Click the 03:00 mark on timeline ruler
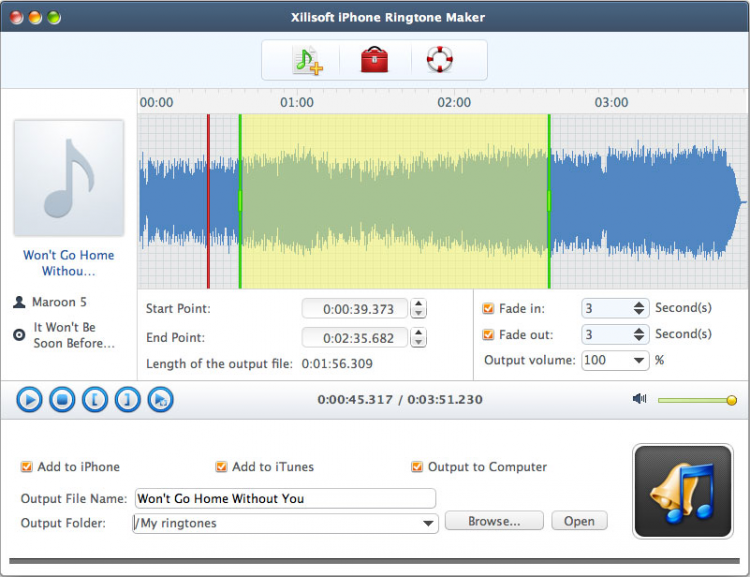The image size is (750, 577). 611,102
